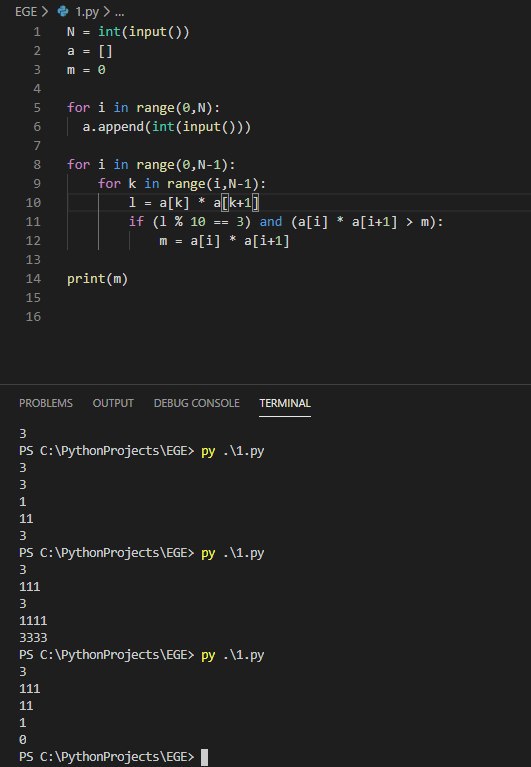This screenshot has height=767, width=531.
Task: Click the 1.py breadcrumb file name
Action: (x=87, y=11)
